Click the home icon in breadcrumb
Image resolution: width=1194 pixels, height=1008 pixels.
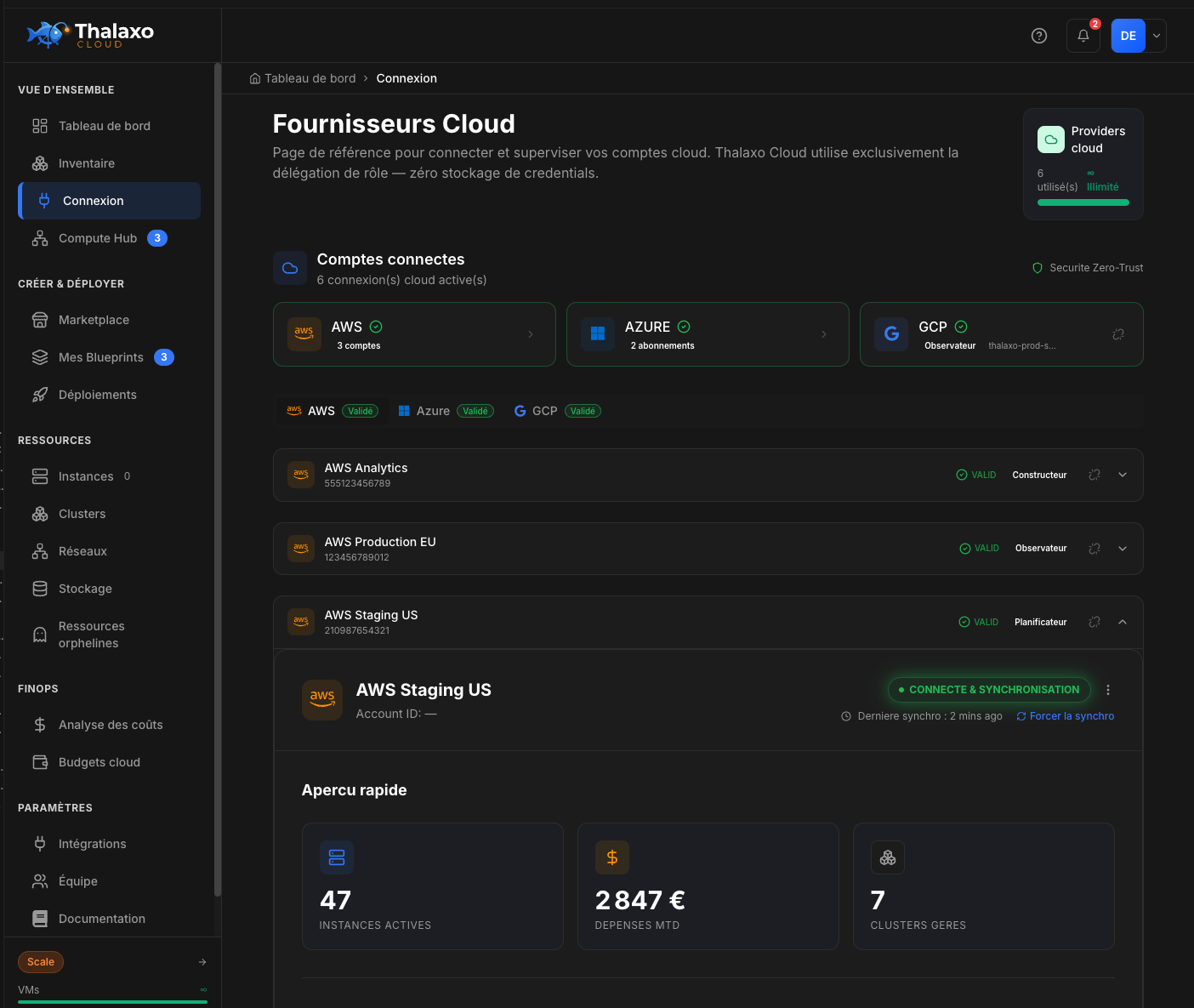click(254, 78)
